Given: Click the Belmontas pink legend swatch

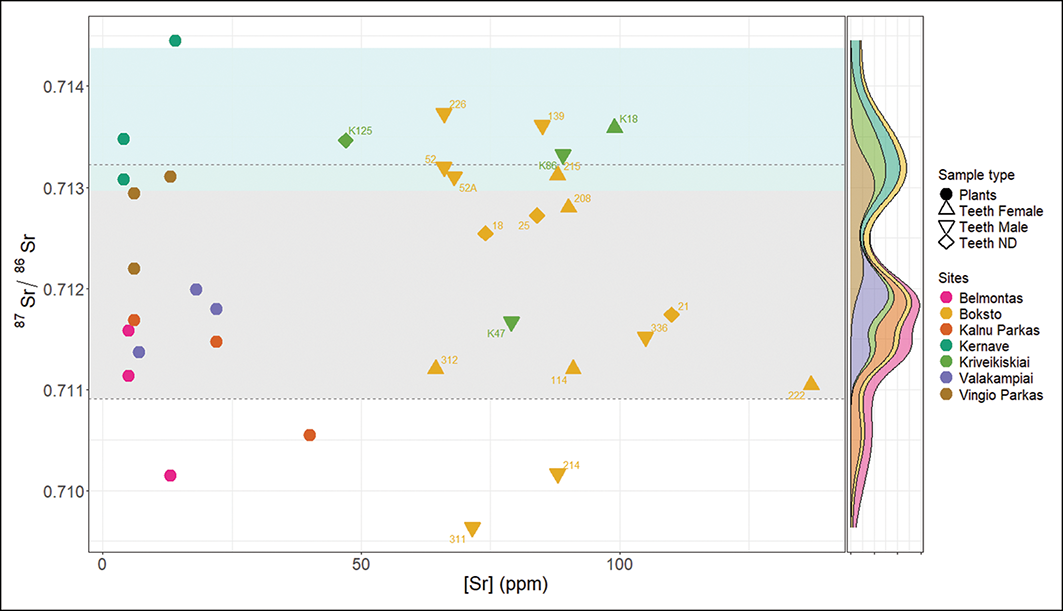Looking at the screenshot, I should click(x=946, y=298).
